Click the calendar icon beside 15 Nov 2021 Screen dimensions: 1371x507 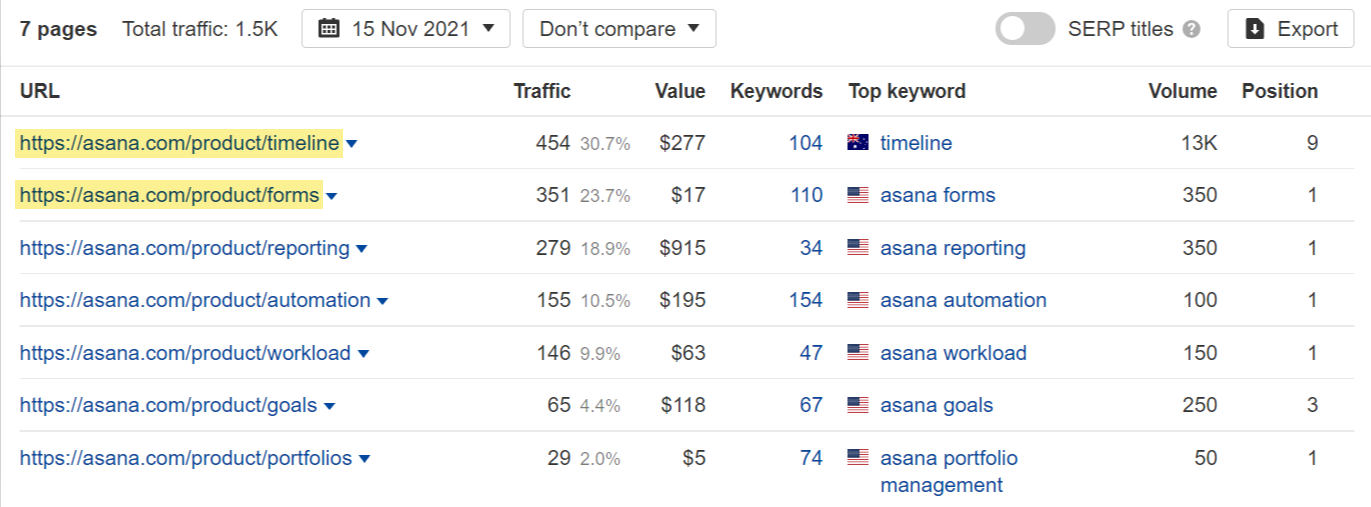coord(329,29)
